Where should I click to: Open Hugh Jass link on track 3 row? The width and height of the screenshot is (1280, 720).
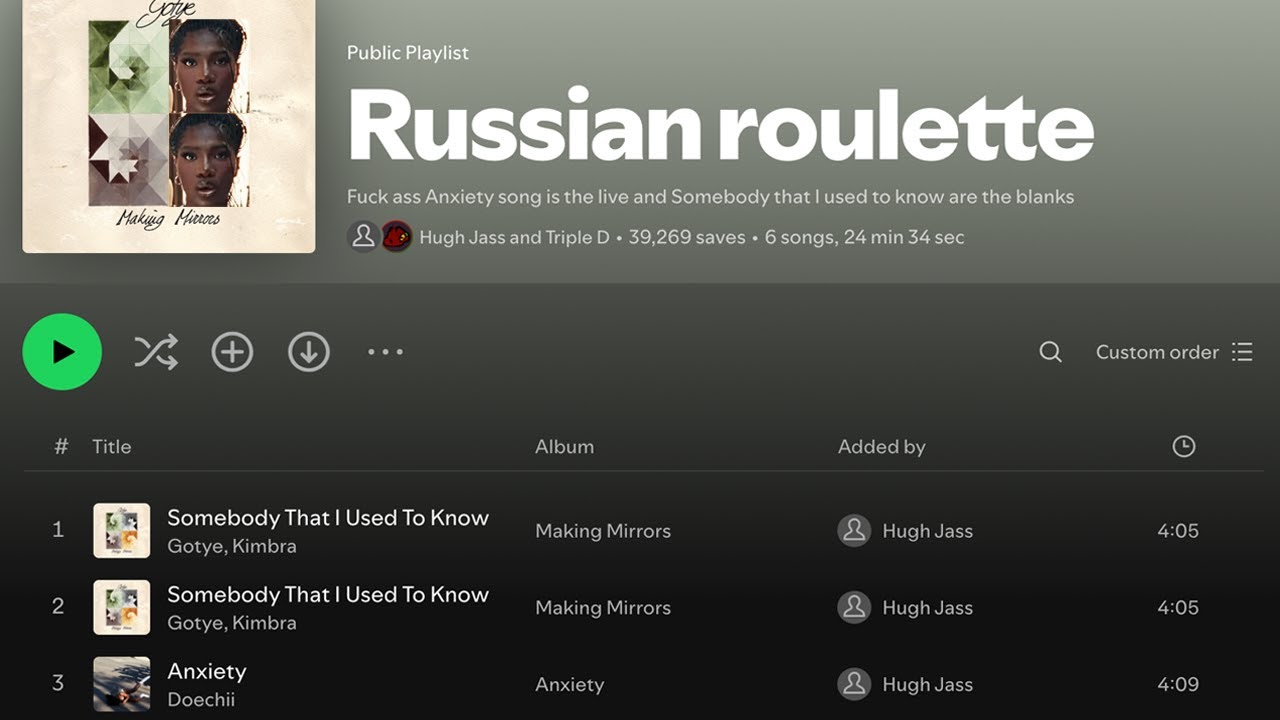coord(927,685)
